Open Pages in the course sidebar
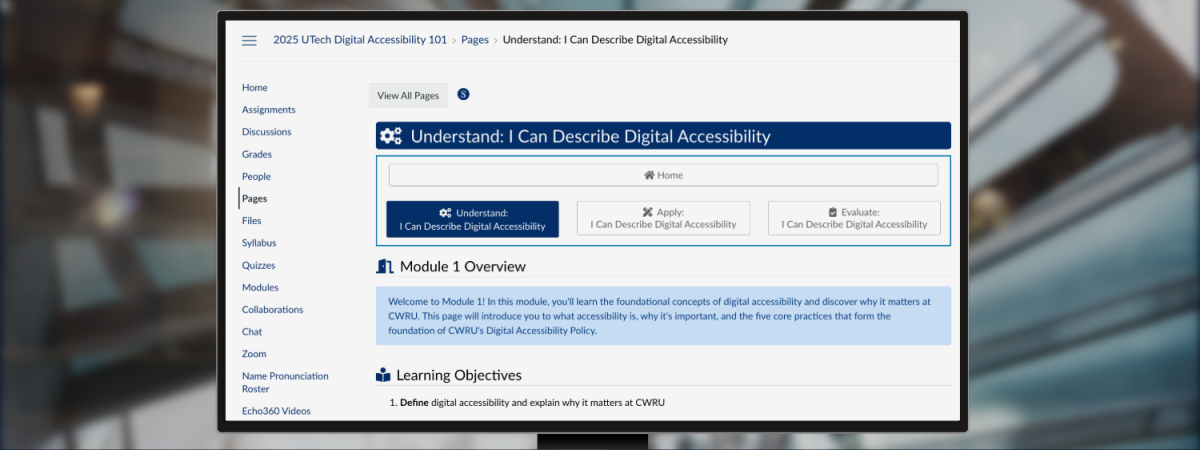The width and height of the screenshot is (1200, 450). [x=254, y=199]
